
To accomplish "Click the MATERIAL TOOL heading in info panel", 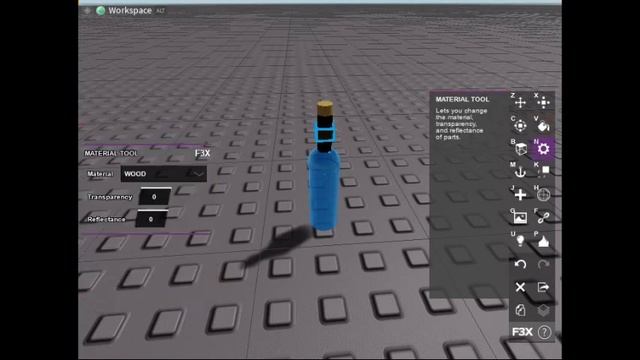I will pos(462,99).
